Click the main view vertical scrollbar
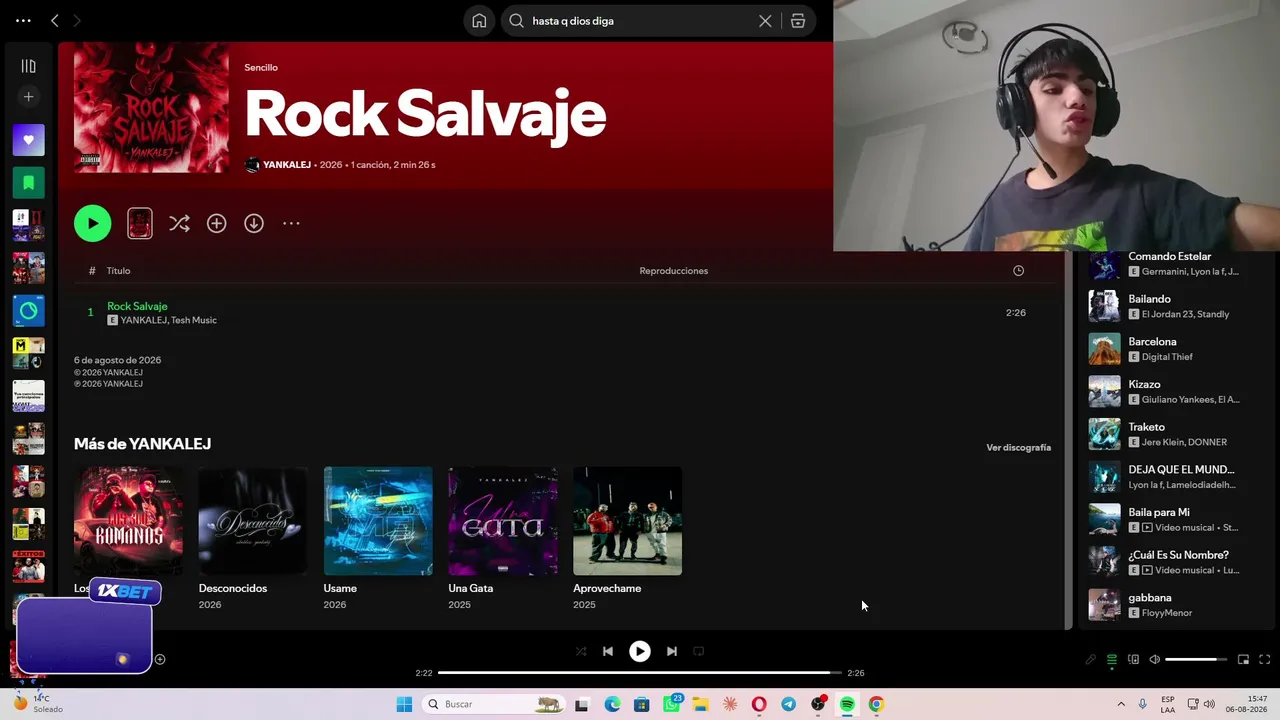 (x=1068, y=440)
